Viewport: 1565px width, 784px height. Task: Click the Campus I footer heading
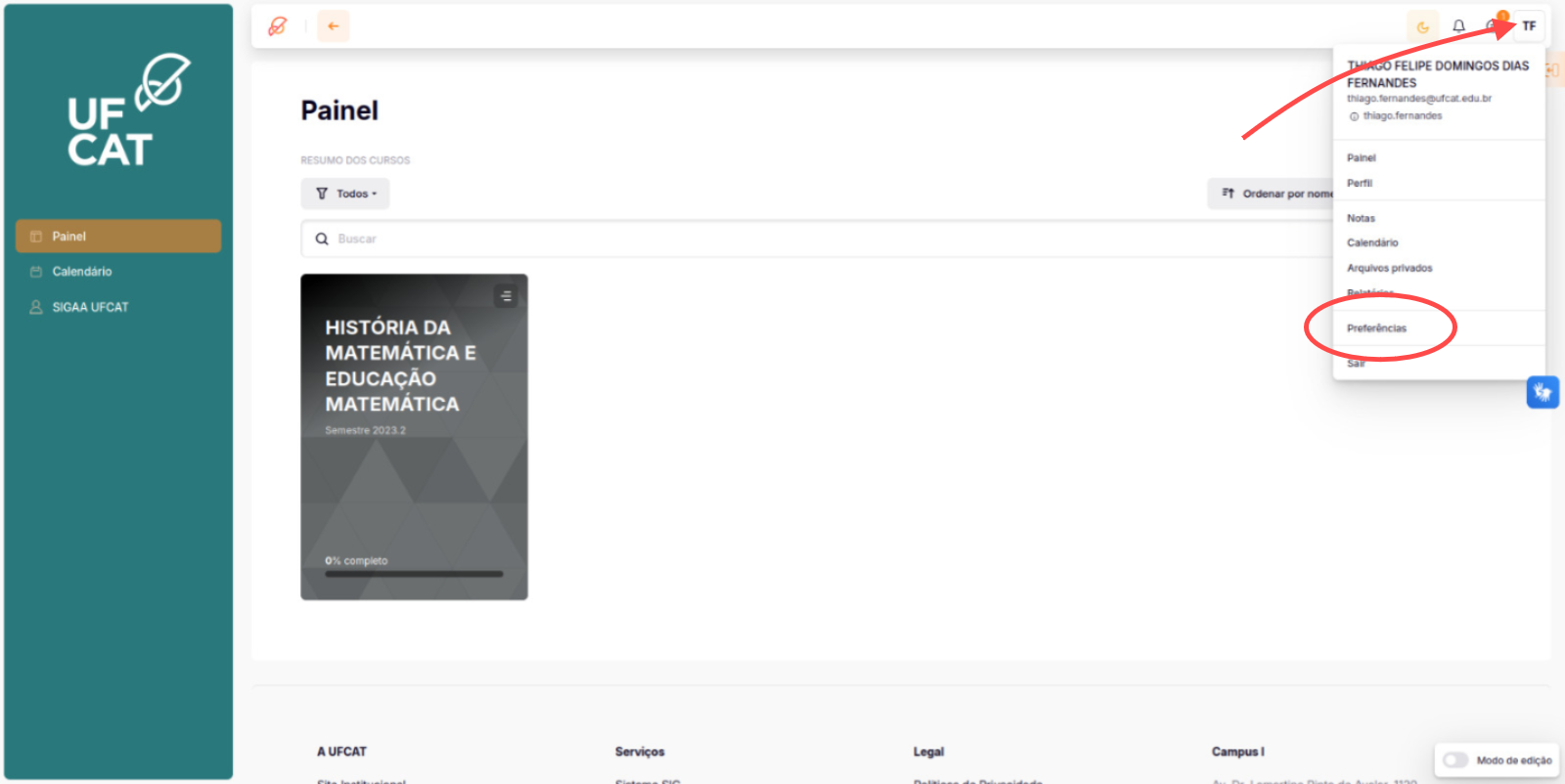[x=1237, y=752]
